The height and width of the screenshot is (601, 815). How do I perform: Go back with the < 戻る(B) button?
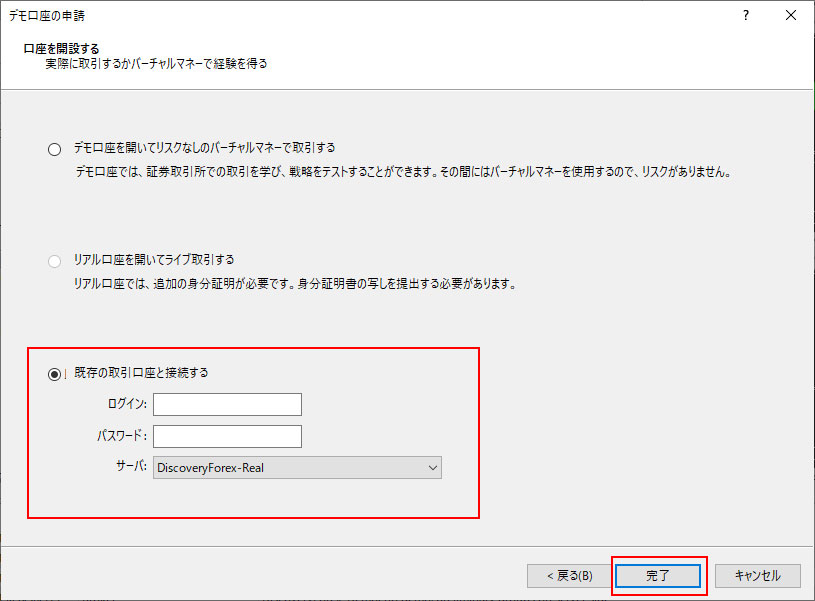click(x=568, y=576)
